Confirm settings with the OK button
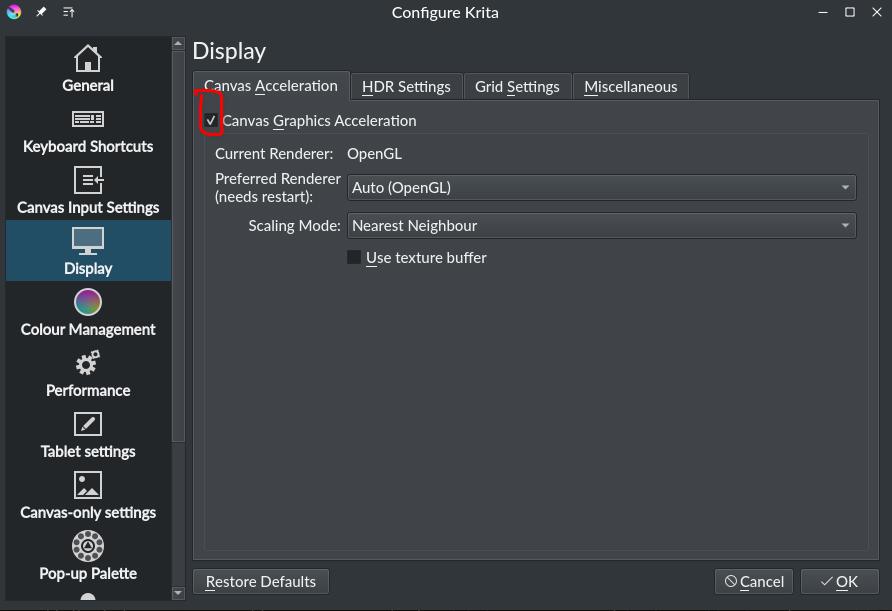Screen dimensions: 892x611 click(839, 581)
